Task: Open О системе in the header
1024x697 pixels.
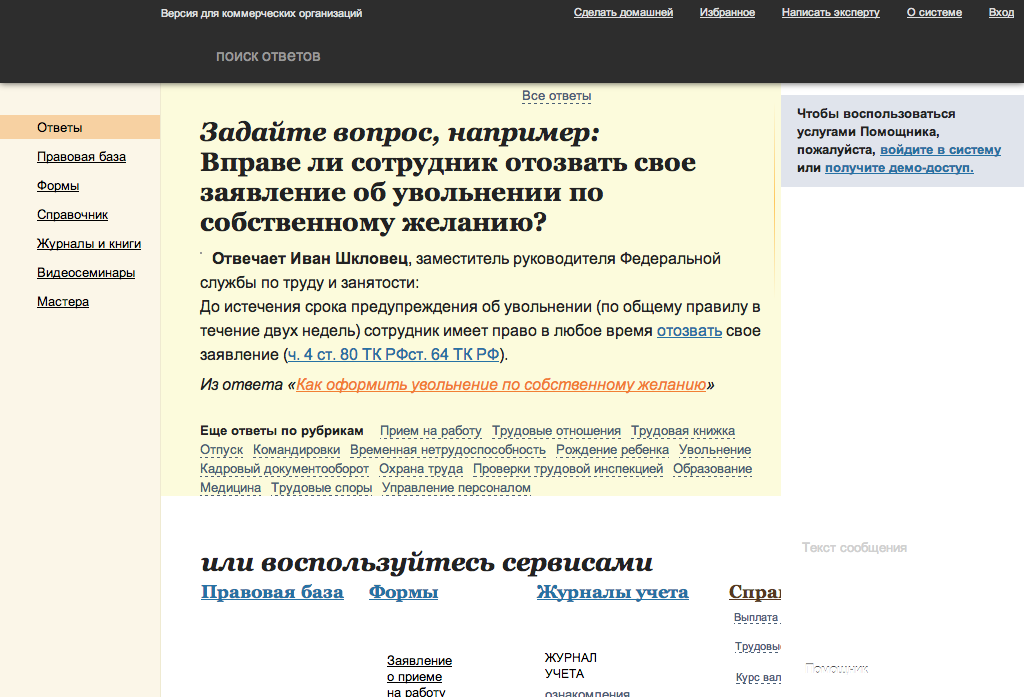Action: point(934,13)
